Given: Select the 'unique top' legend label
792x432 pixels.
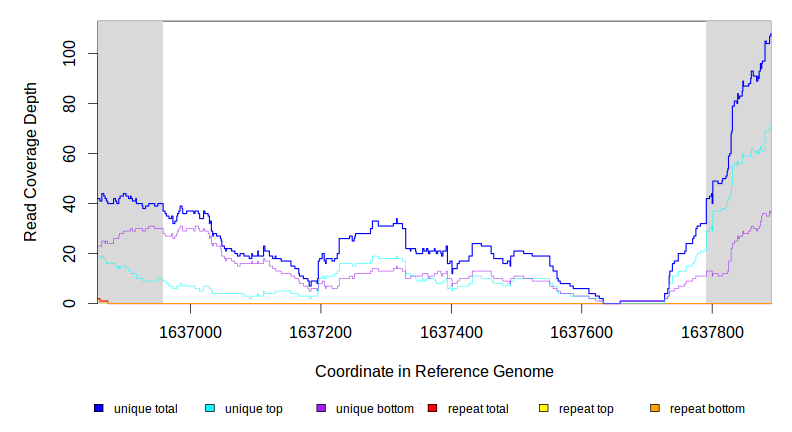Looking at the screenshot, I should pos(254,409).
